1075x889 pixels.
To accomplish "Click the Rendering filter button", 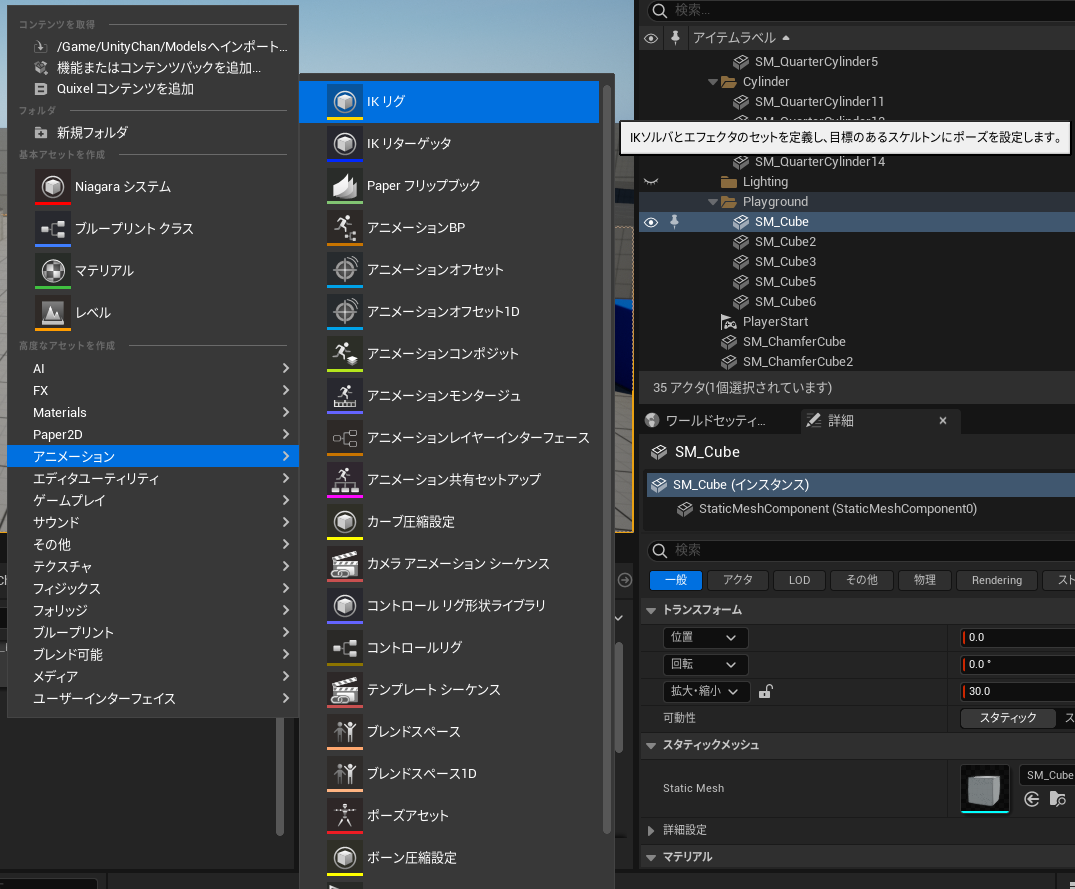I will tap(997, 580).
